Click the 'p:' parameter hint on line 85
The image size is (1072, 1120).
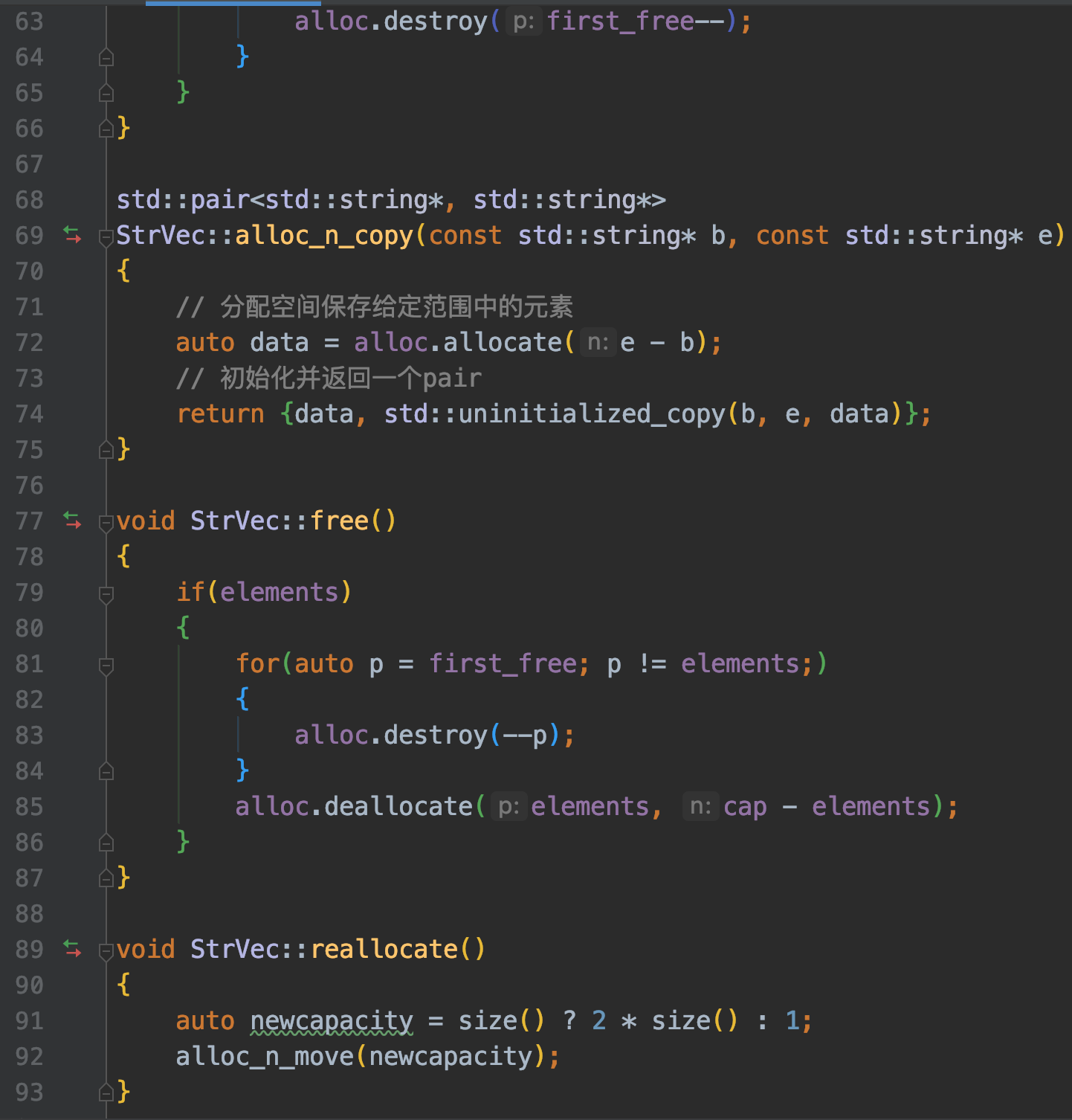(x=508, y=807)
